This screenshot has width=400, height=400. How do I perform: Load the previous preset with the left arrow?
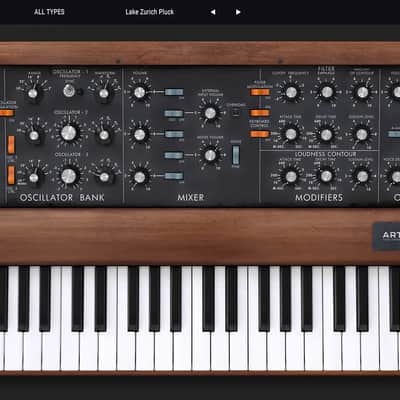click(x=213, y=12)
